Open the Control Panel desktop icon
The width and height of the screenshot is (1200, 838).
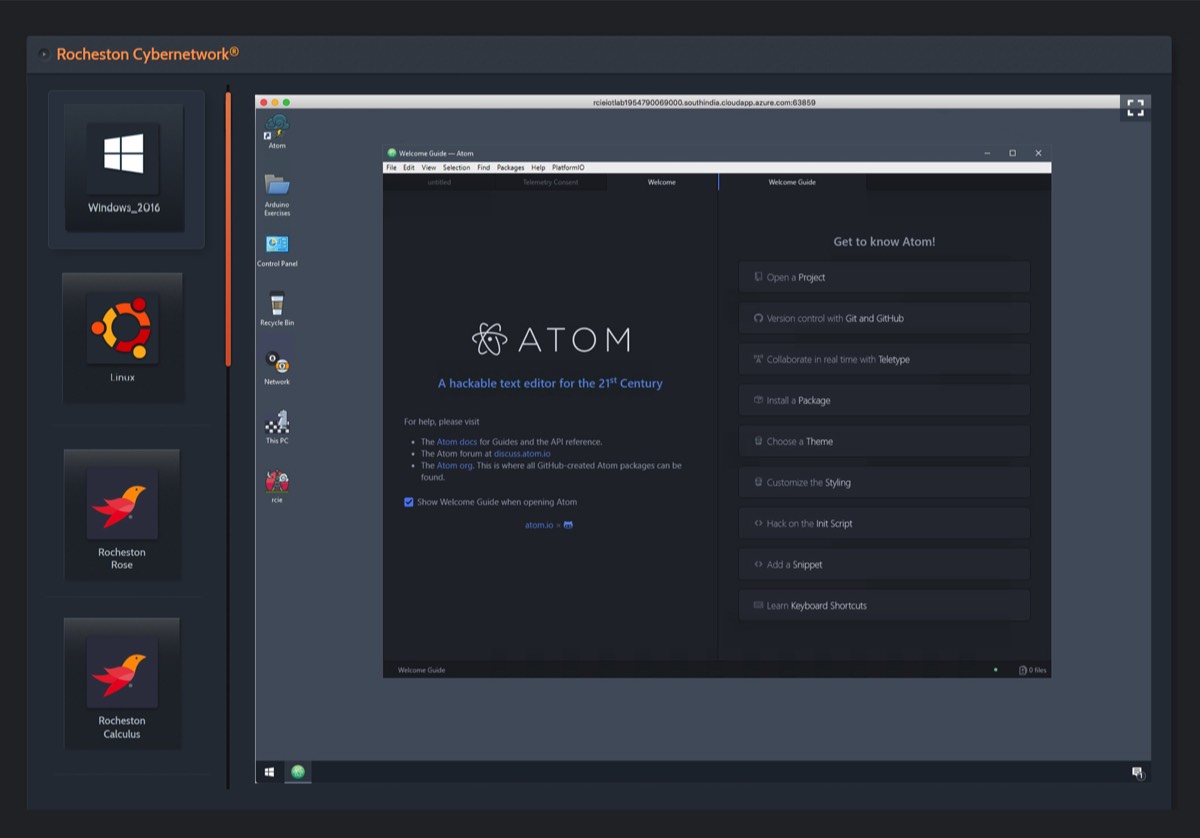point(277,251)
